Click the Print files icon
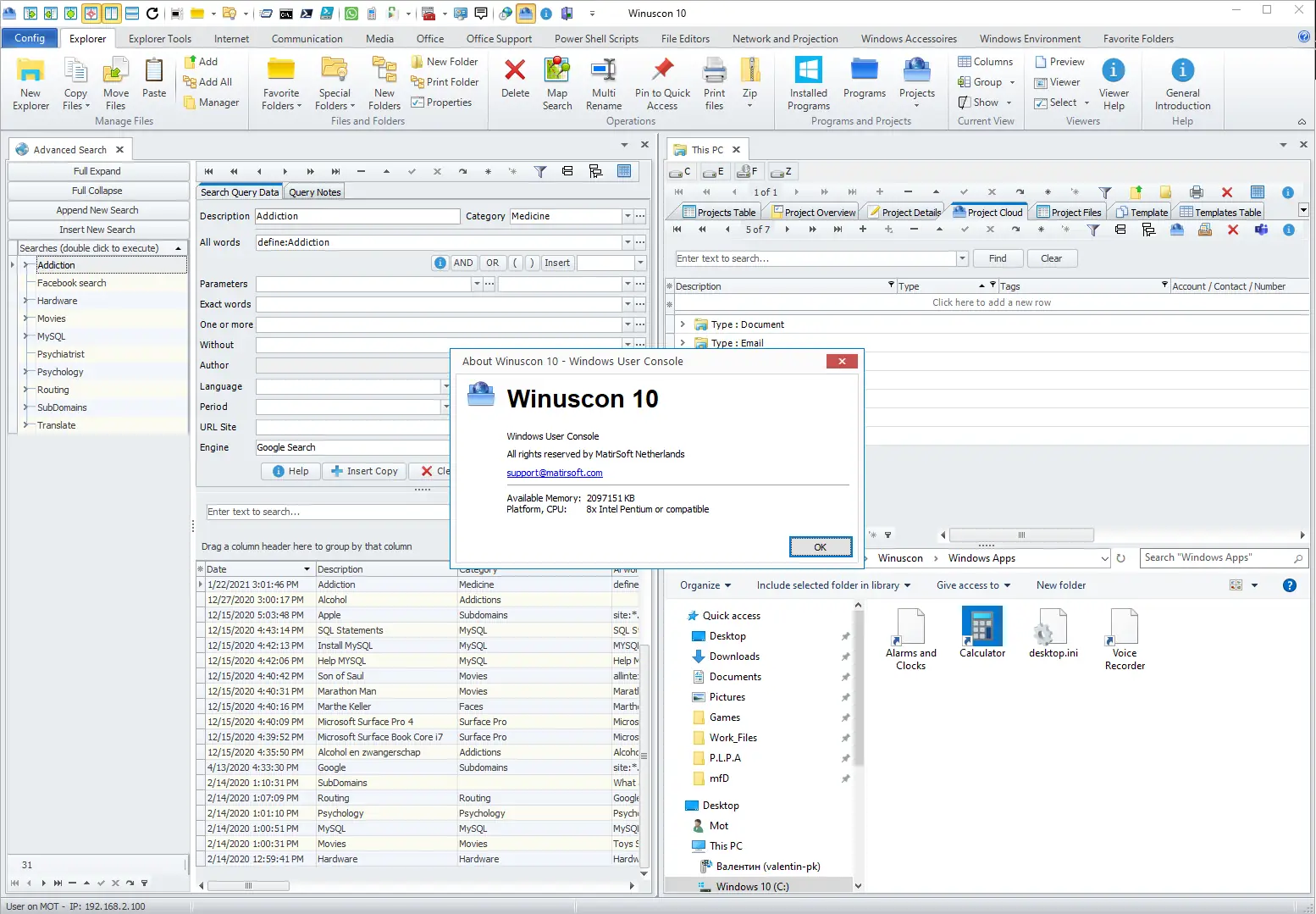 [715, 84]
